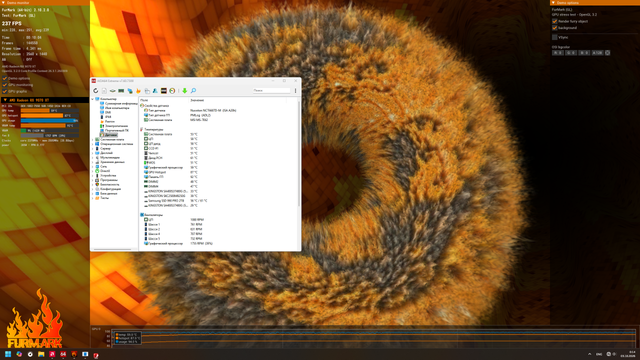Enable the VSync checkbox

555,37
